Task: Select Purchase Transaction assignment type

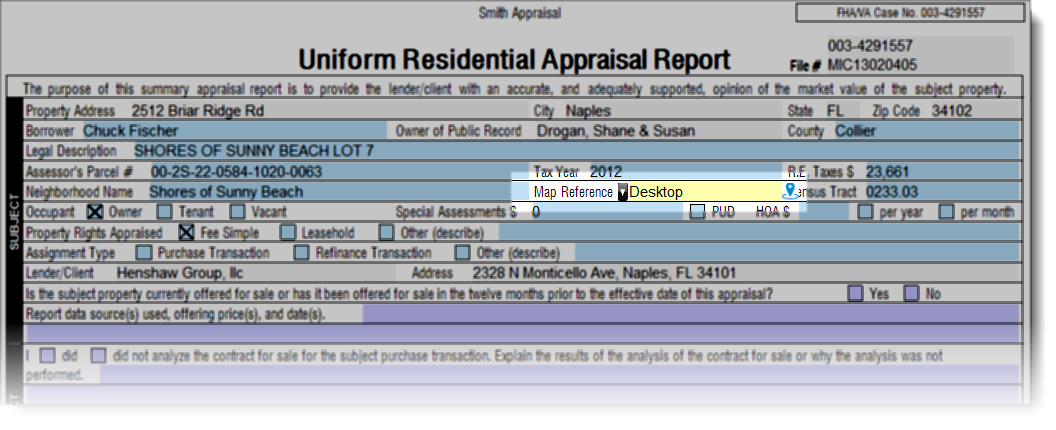Action: pos(144,253)
